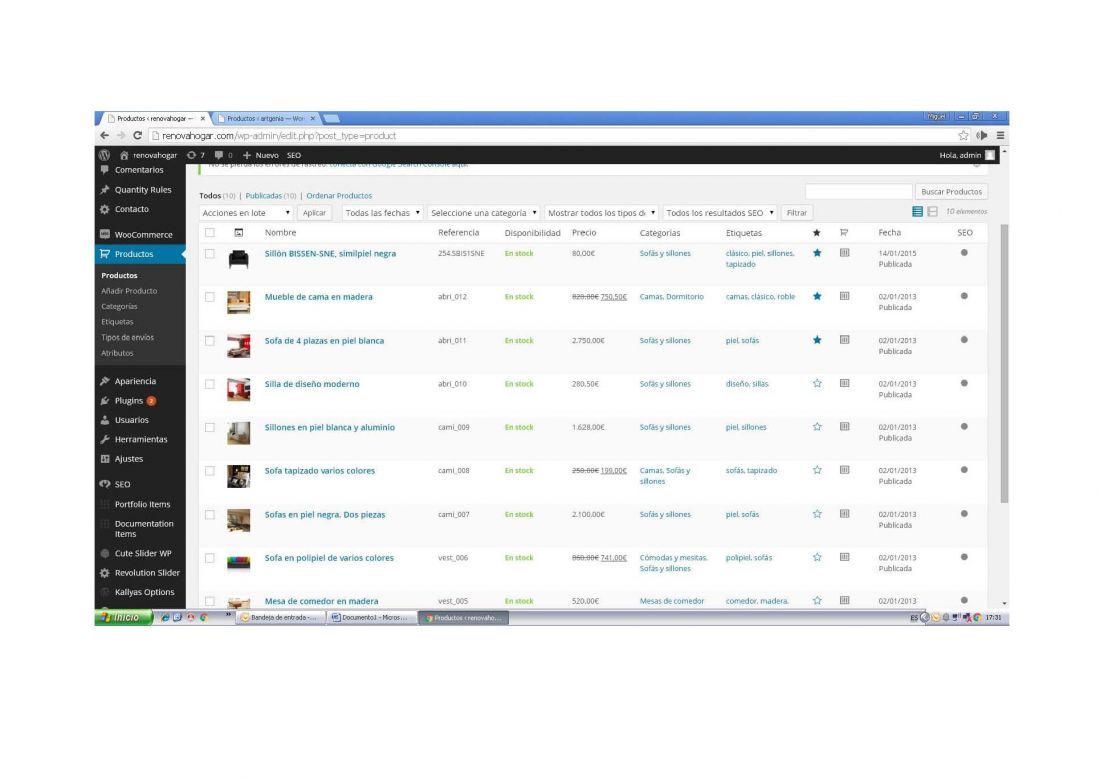Check Mueble de cama en madera checkbox

210,297
